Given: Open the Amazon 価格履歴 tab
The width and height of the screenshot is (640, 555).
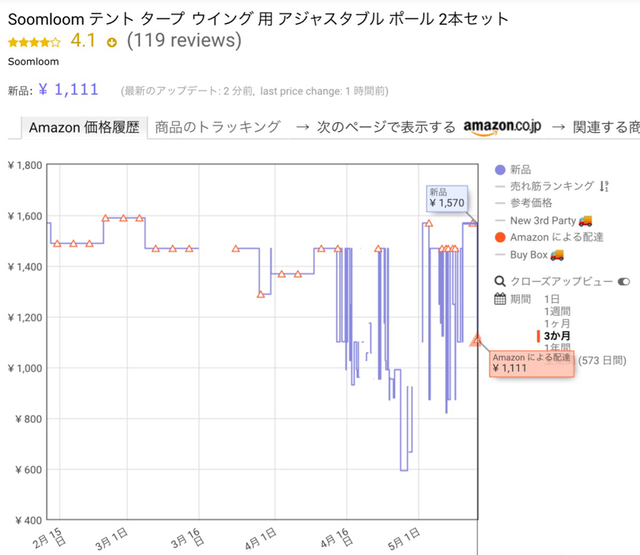Looking at the screenshot, I should tap(84, 127).
